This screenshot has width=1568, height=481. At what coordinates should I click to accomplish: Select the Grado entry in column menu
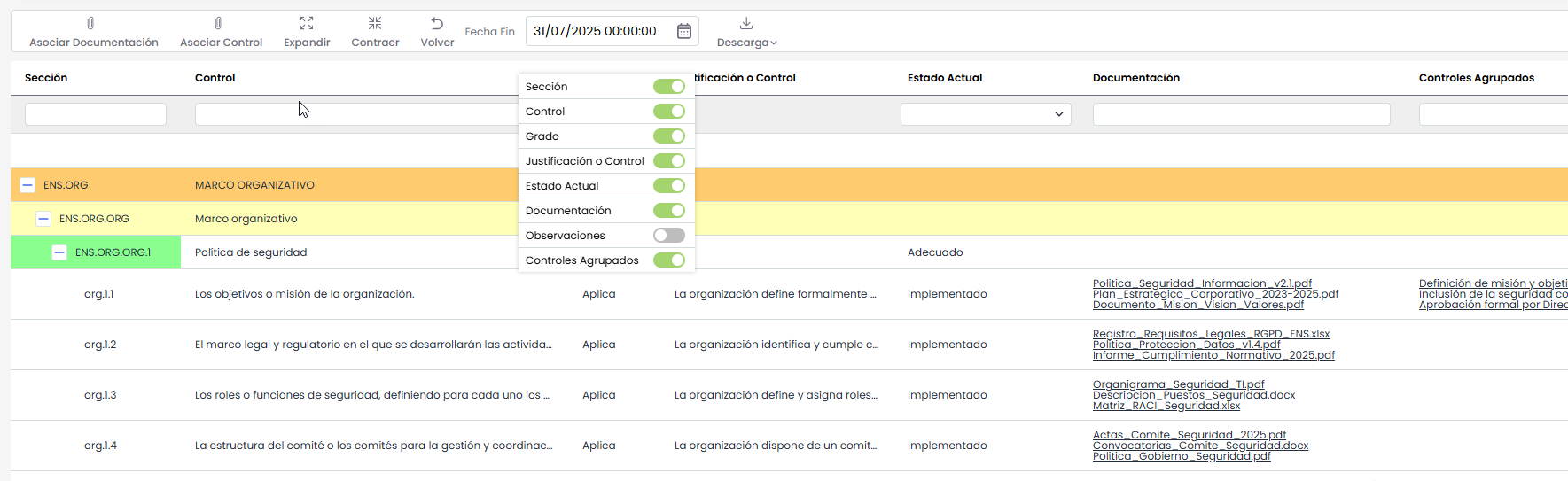pyautogui.click(x=542, y=136)
